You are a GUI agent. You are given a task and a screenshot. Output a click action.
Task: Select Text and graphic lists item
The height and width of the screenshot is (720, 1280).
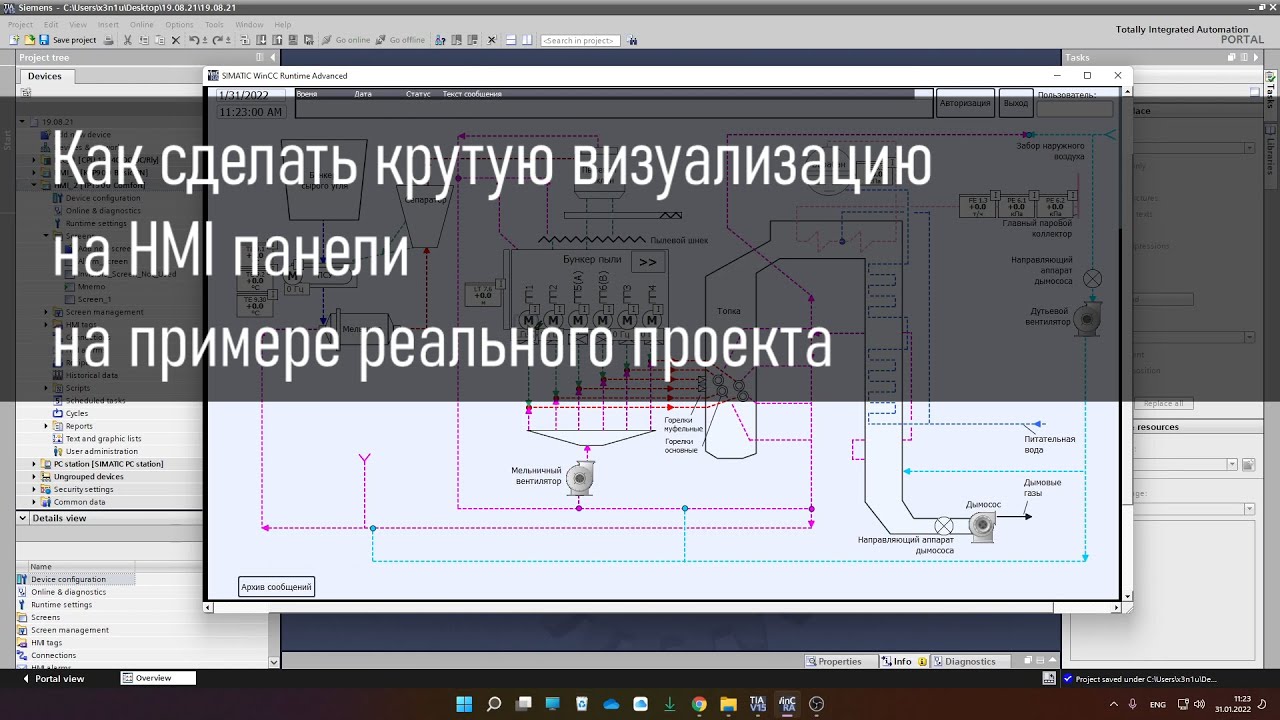[103, 438]
